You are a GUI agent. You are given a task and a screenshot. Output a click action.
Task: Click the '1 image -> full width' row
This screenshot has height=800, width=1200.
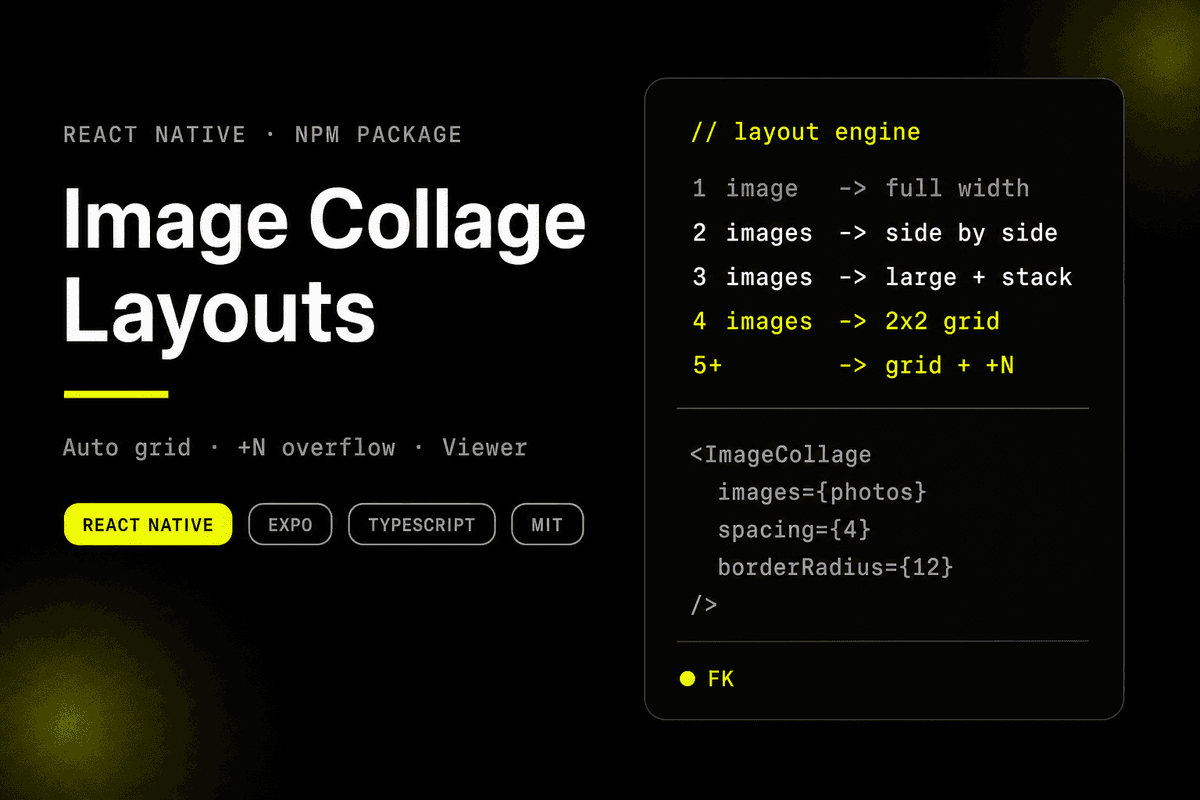click(860, 188)
